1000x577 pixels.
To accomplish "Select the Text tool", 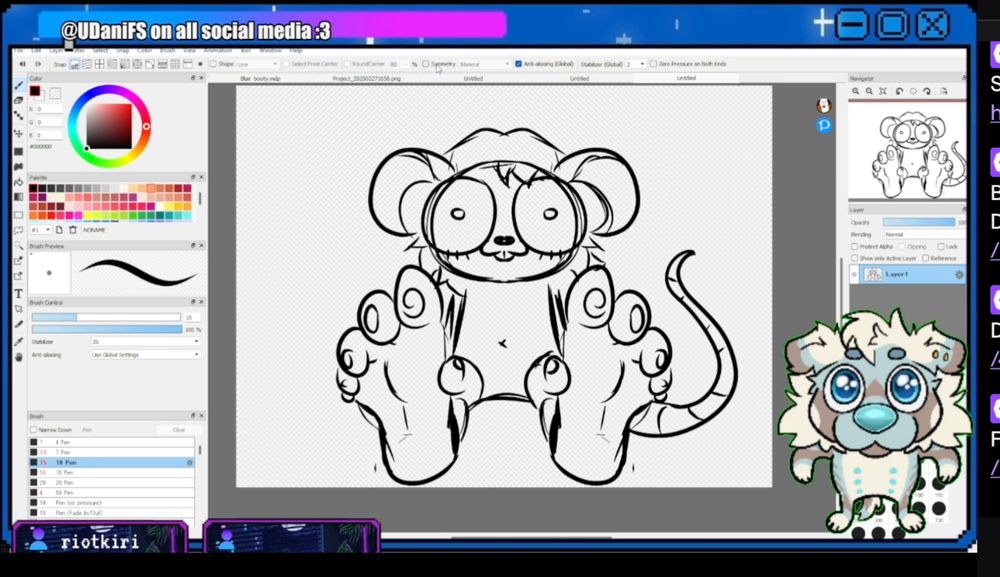I will click(18, 294).
